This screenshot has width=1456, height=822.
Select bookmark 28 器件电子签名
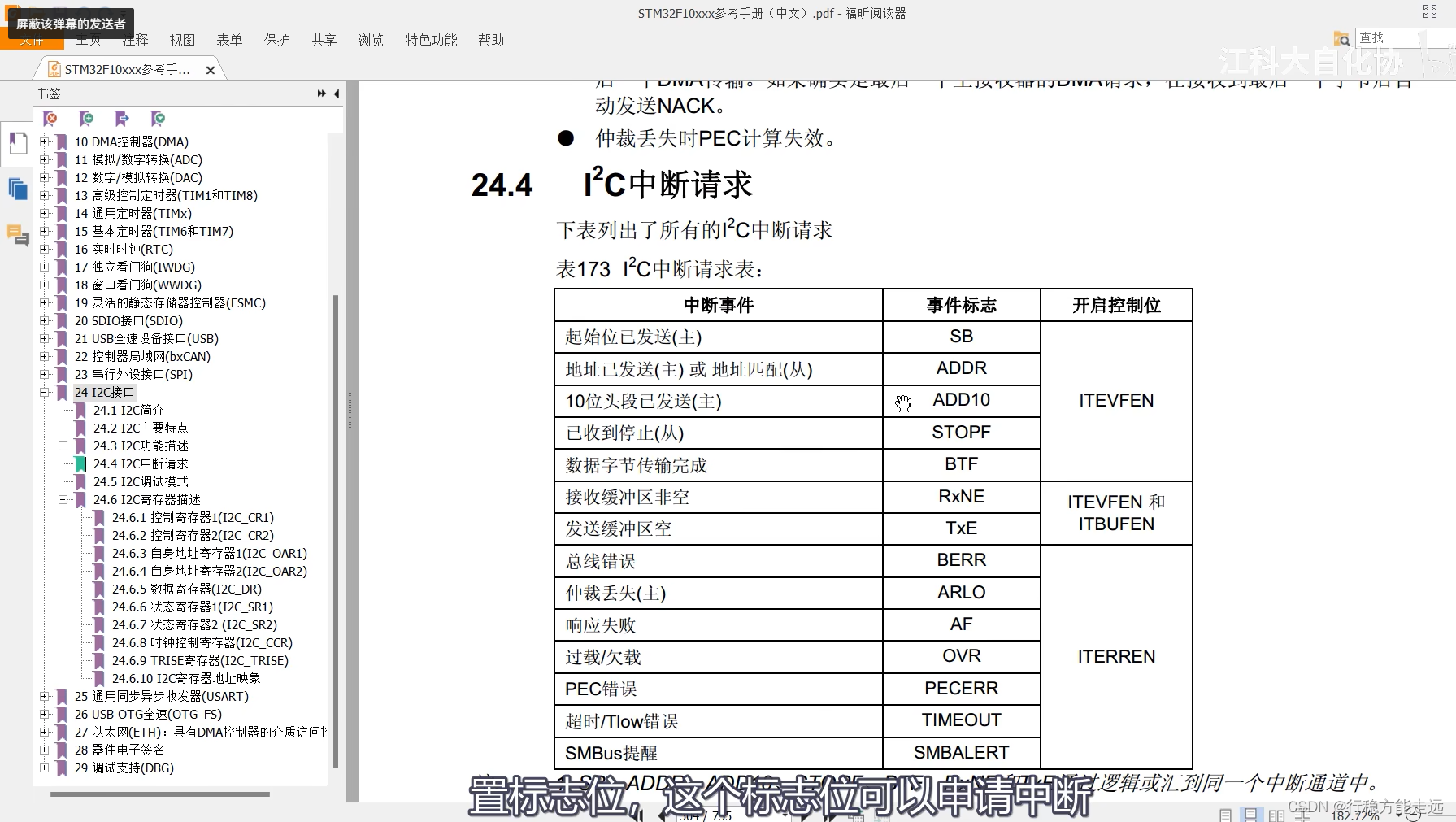(x=120, y=750)
